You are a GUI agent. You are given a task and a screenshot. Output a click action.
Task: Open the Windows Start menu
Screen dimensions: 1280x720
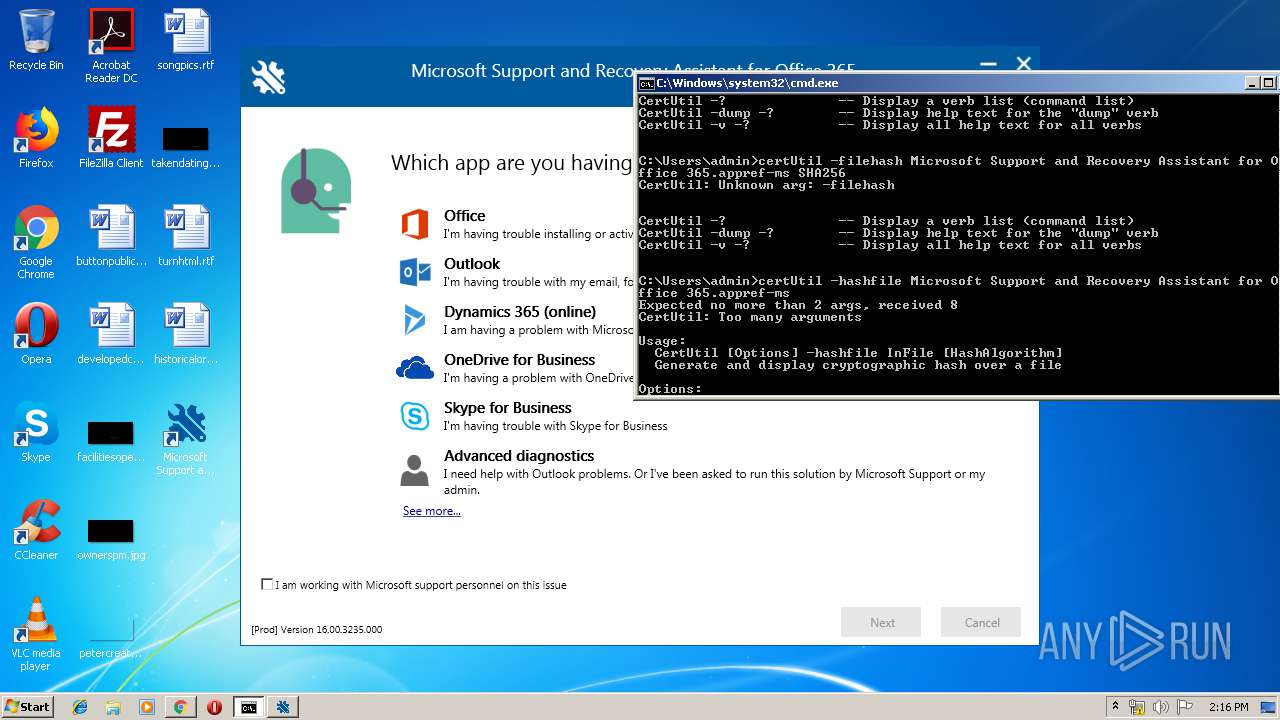pos(27,706)
